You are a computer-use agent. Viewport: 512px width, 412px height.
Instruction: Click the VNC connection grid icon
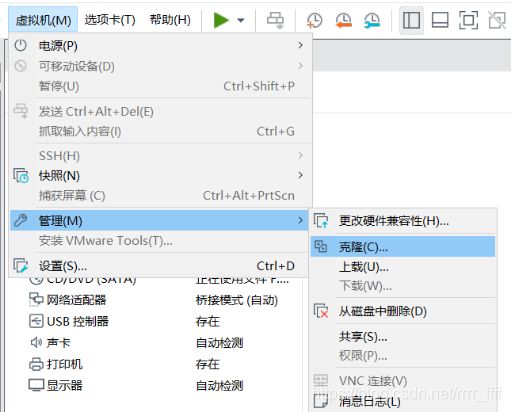pos(321,380)
